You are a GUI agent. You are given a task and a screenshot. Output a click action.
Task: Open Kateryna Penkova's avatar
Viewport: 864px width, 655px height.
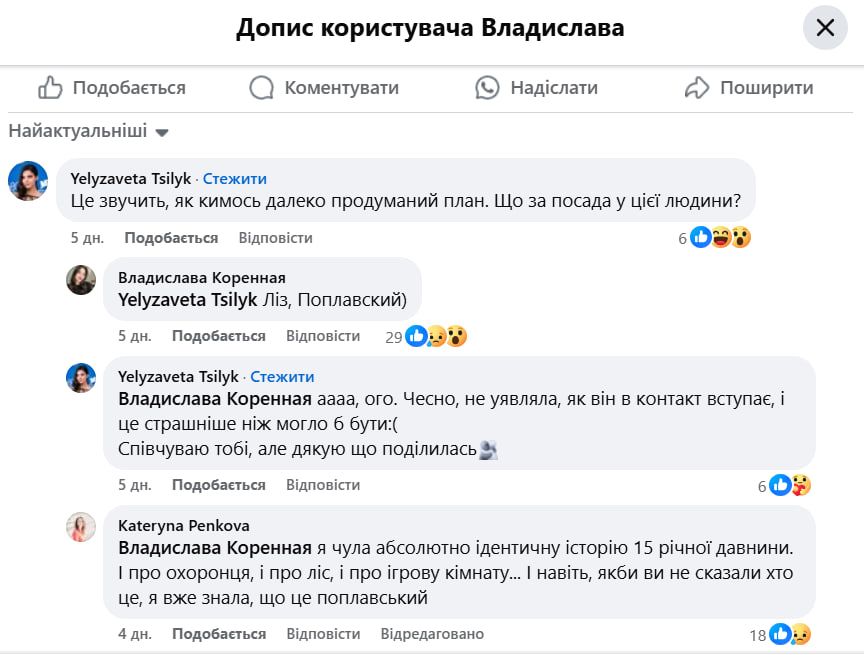point(81,527)
